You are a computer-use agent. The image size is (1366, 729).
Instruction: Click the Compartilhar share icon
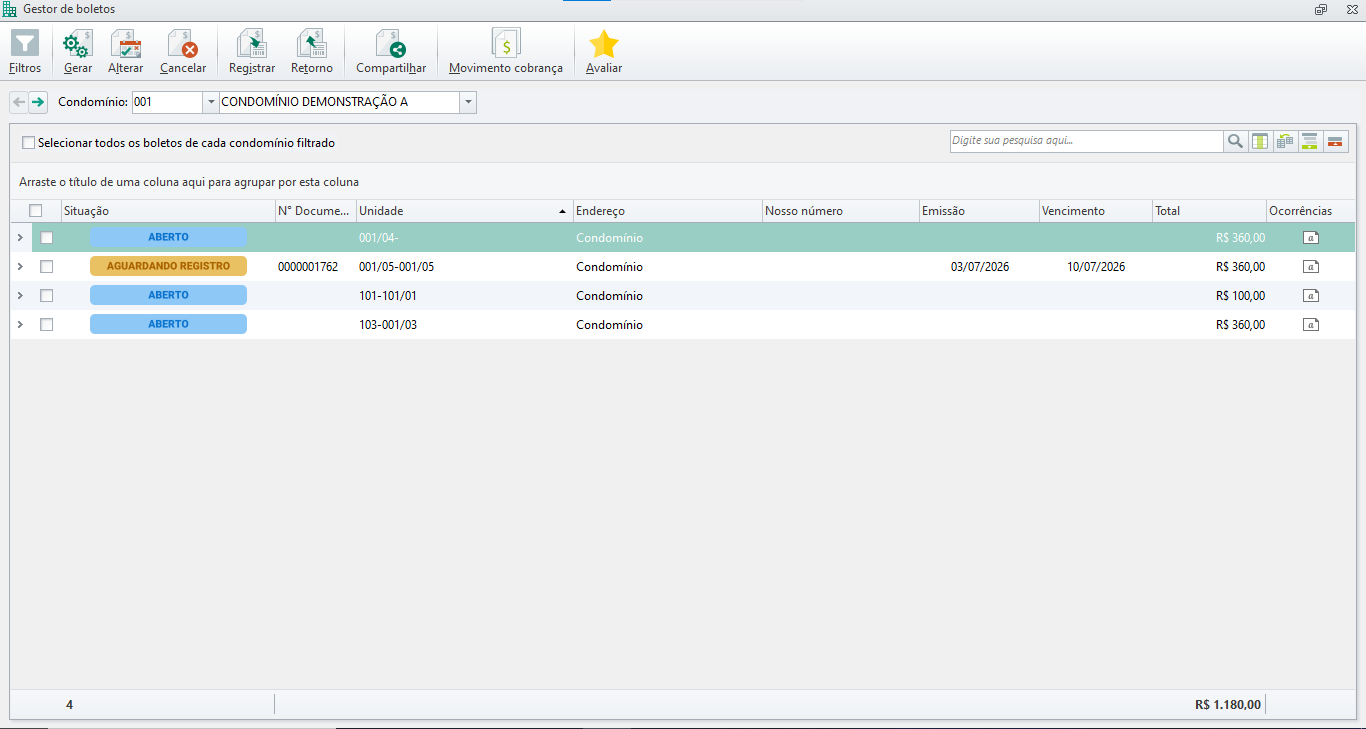[391, 44]
